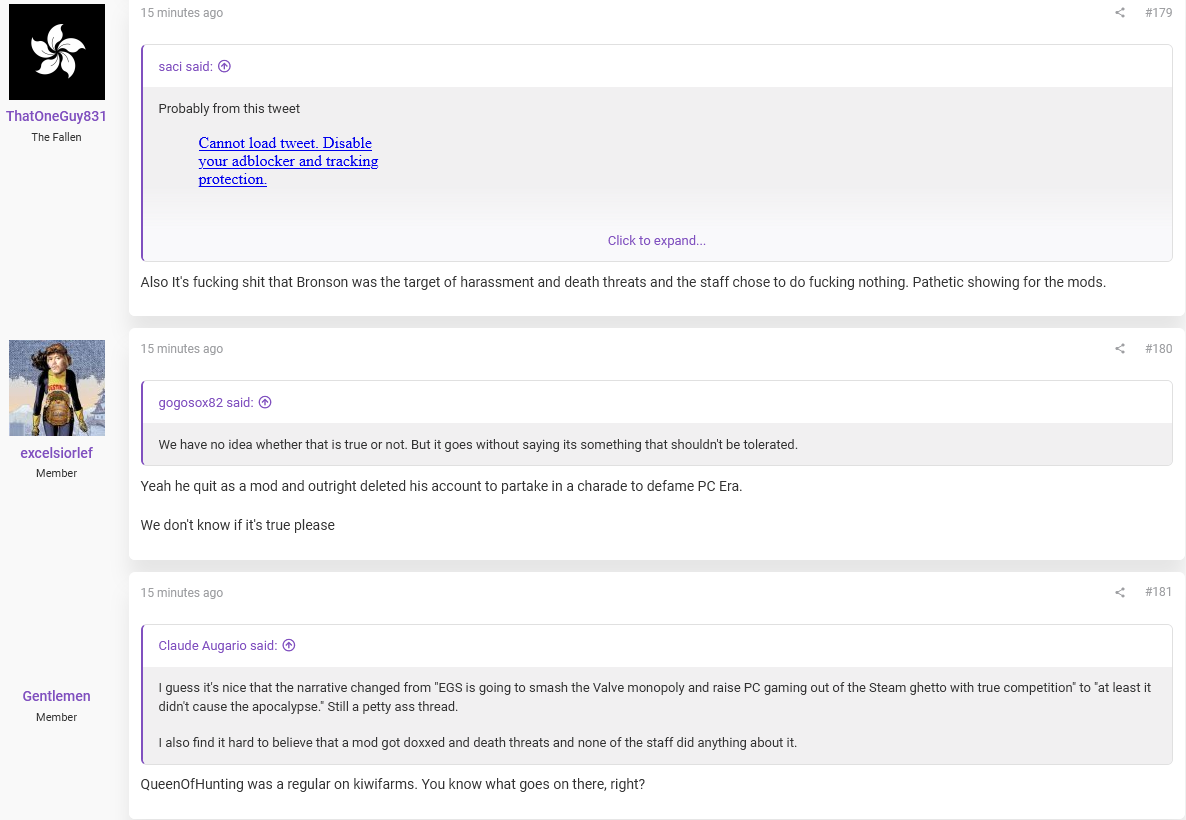The width and height of the screenshot is (1186, 820).
Task: Click the 'gogosox82 said:' quote header
Action: click(x=206, y=402)
